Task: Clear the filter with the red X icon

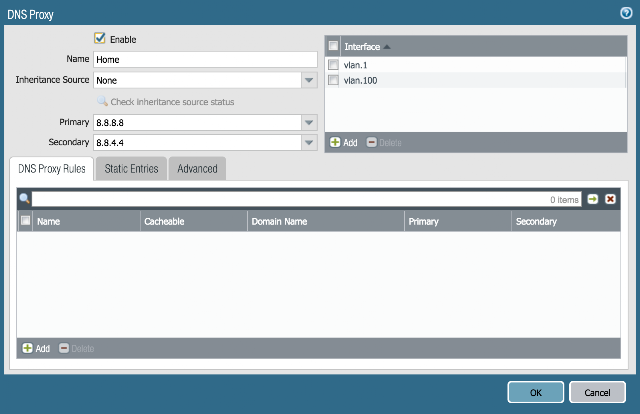Action: 610,199
